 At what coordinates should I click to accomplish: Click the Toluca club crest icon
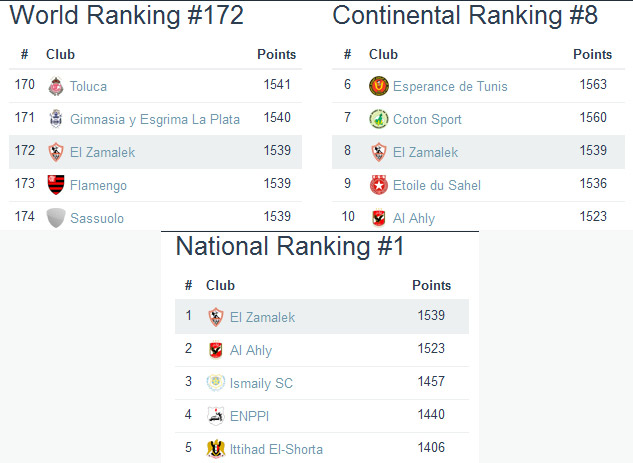pyautogui.click(x=55, y=86)
